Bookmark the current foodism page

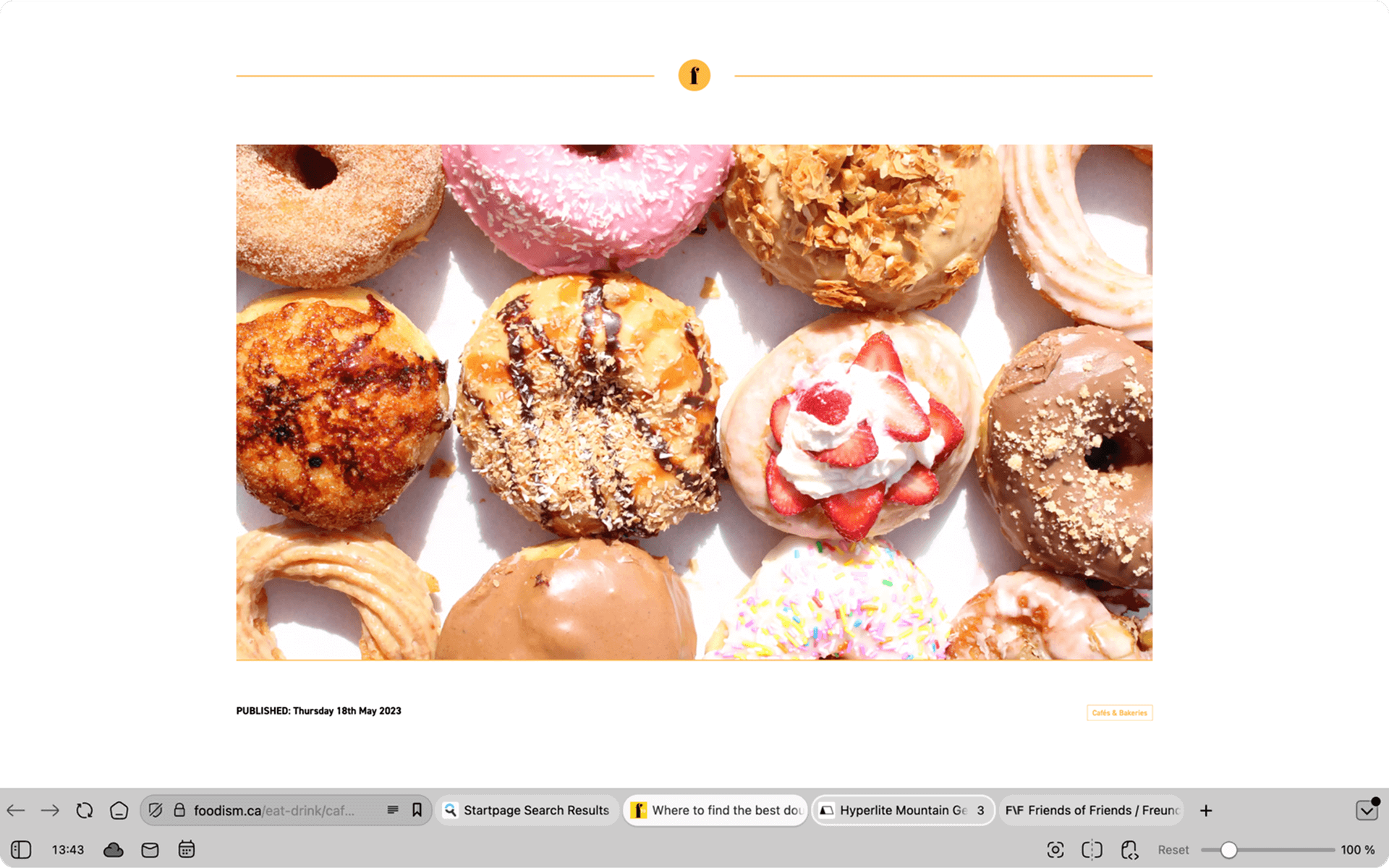pyautogui.click(x=417, y=810)
